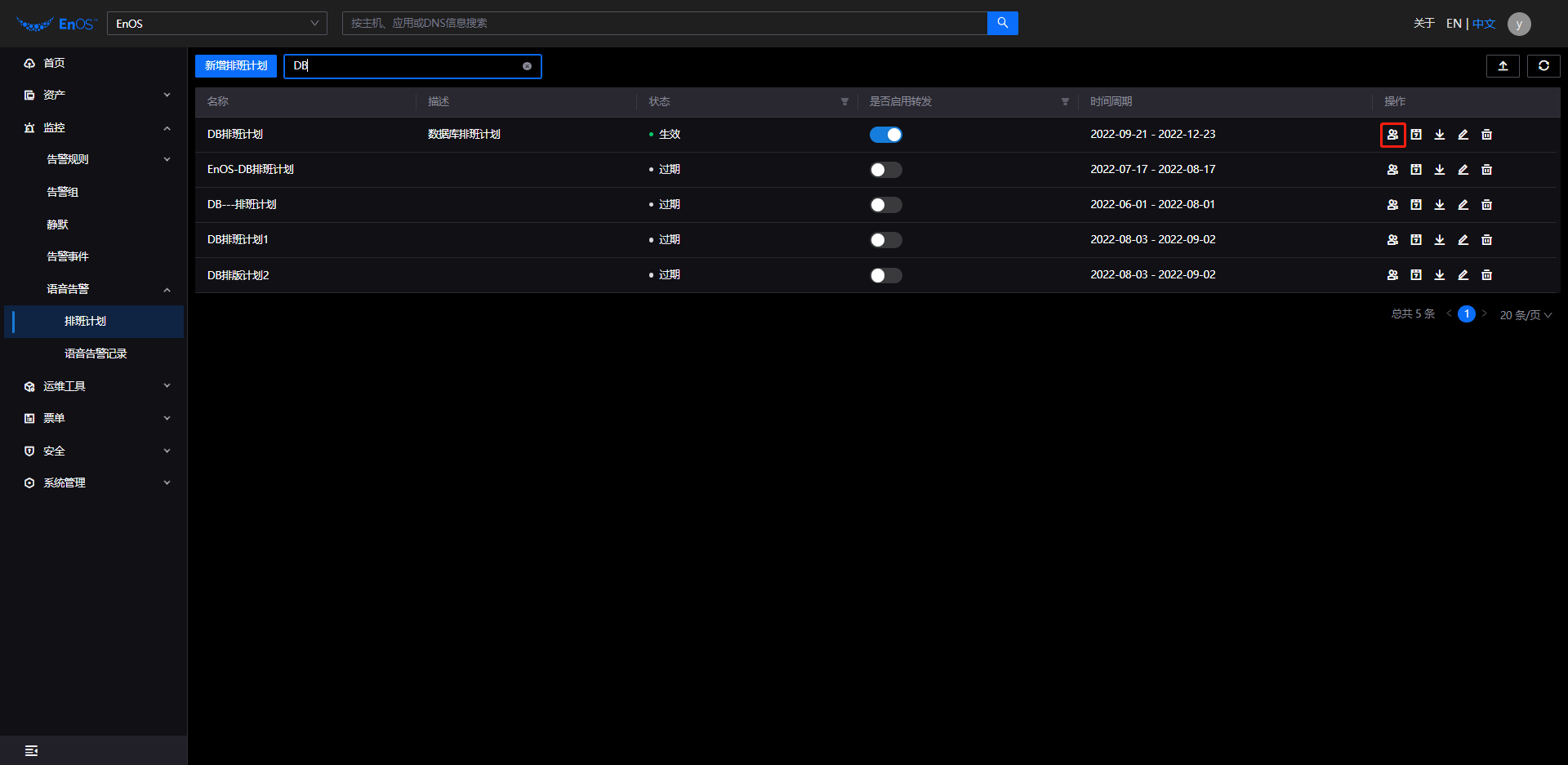Viewport: 1568px width, 765px height.
Task: Open personnel icon for DB---排班计划 row
Action: coord(1392,205)
